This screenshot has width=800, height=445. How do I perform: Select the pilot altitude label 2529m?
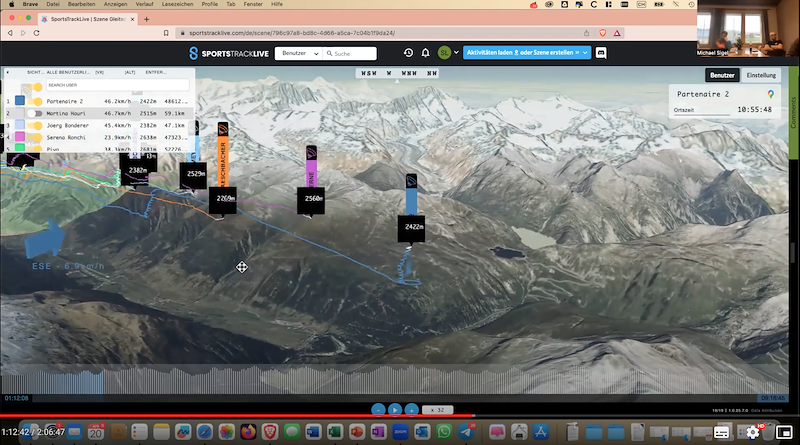tap(193, 175)
